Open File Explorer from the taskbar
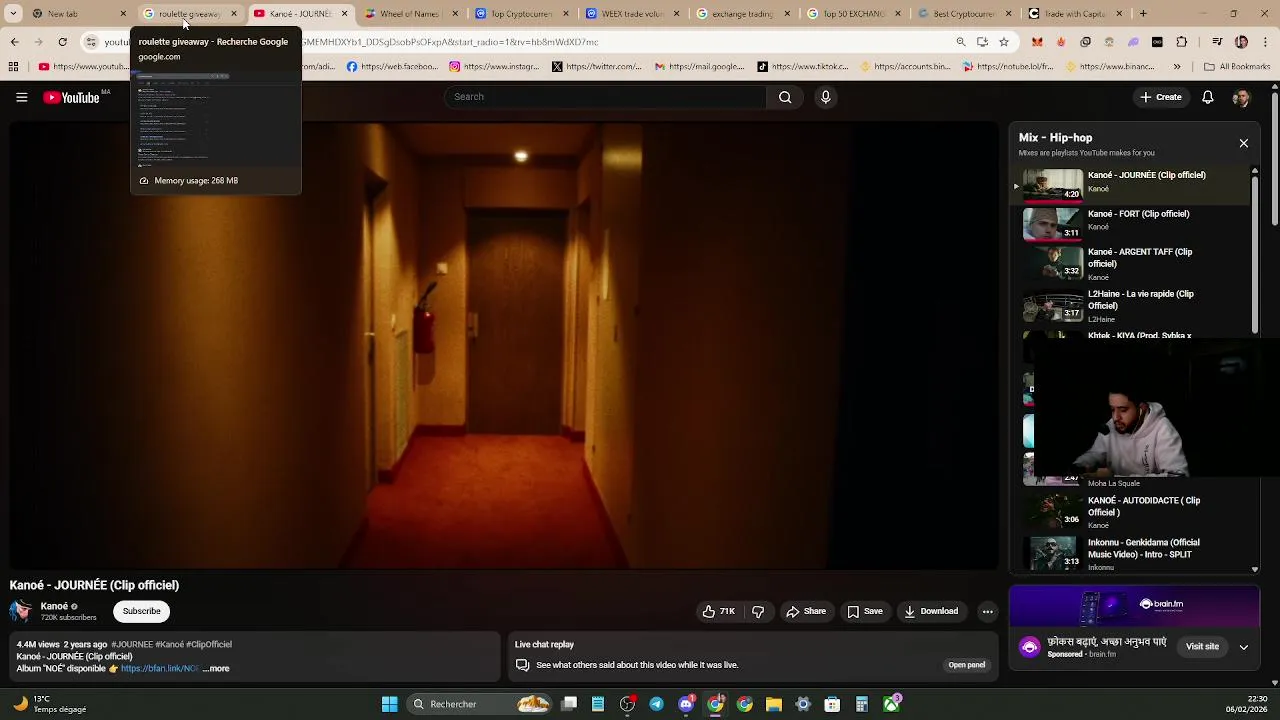Screen dimensions: 1280x720 (773, 704)
